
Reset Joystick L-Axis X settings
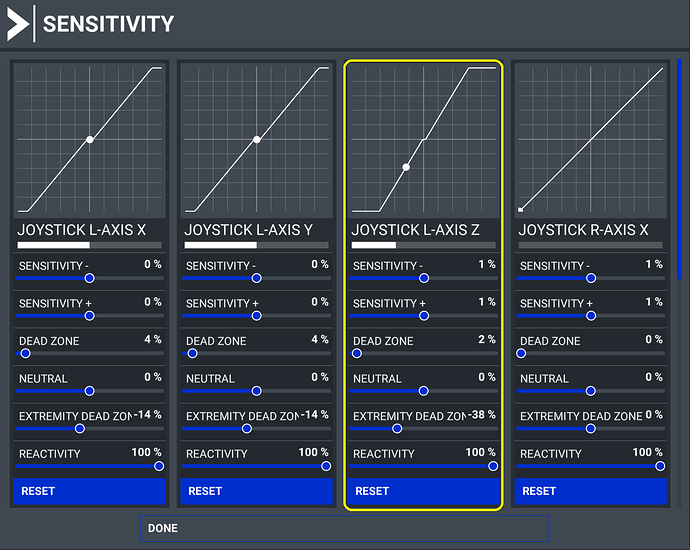point(89,491)
